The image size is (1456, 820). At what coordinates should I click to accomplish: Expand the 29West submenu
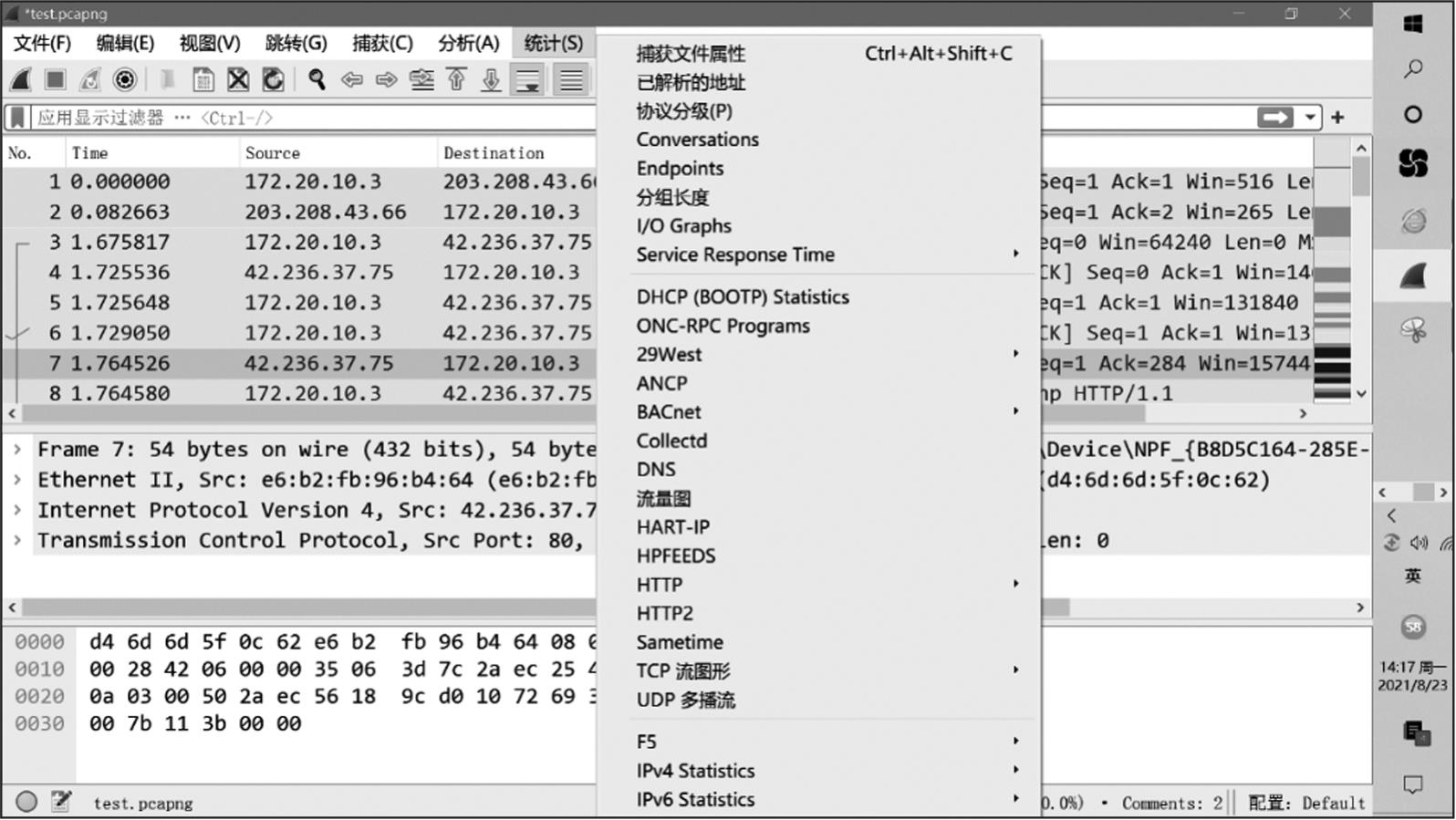tap(818, 355)
